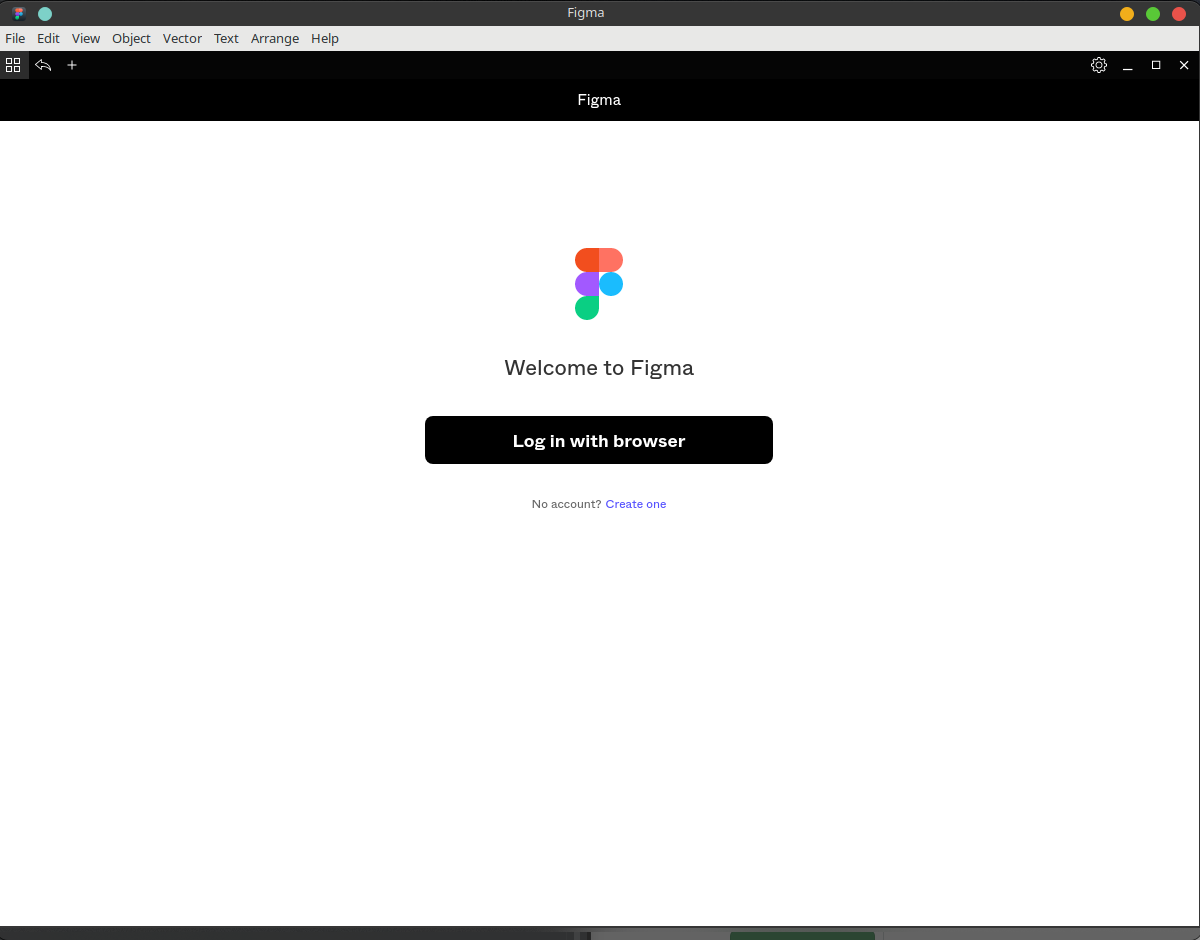This screenshot has height=940, width=1200.
Task: Open the File menu
Action: (15, 38)
